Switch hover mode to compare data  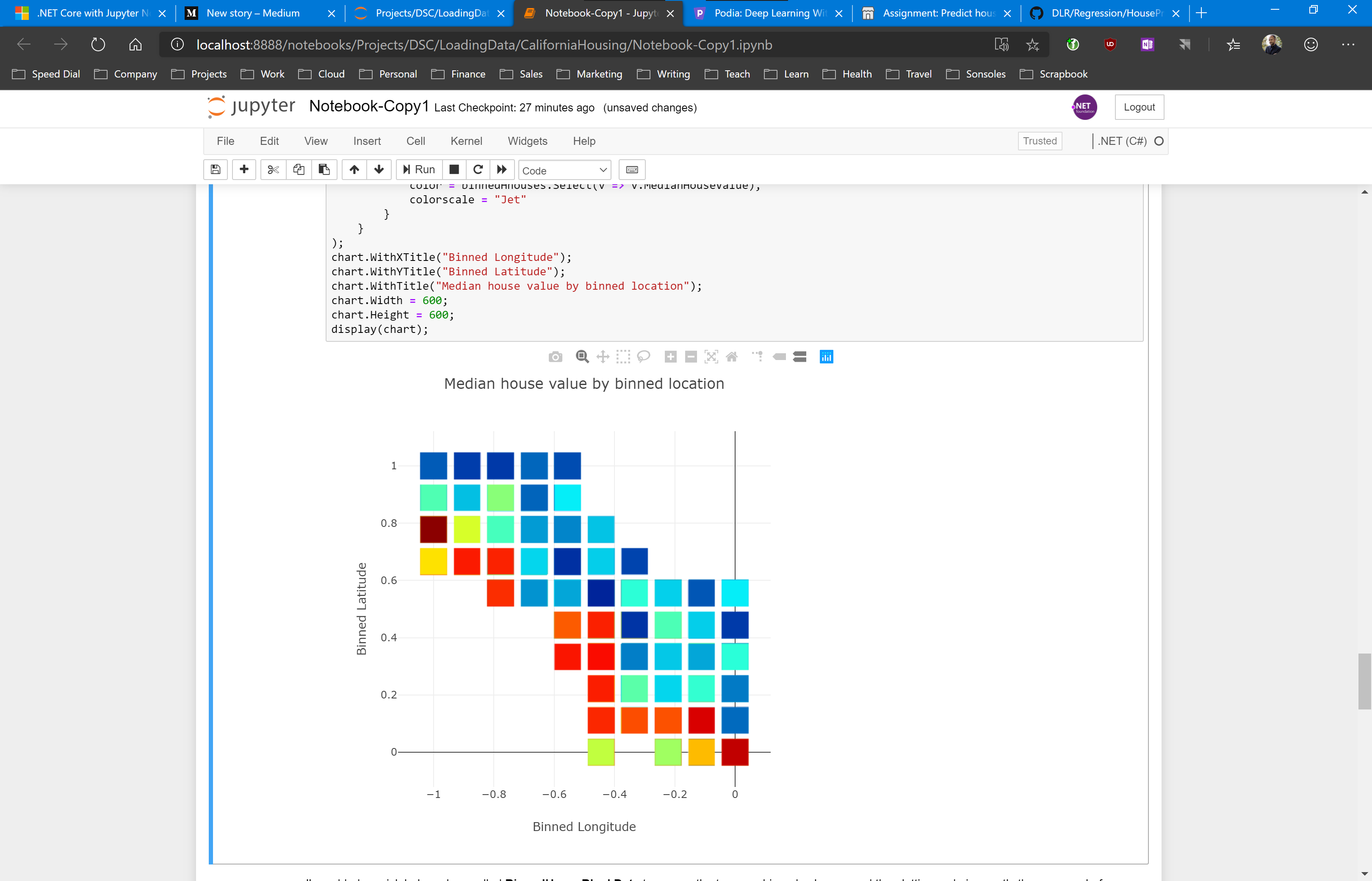tap(799, 356)
